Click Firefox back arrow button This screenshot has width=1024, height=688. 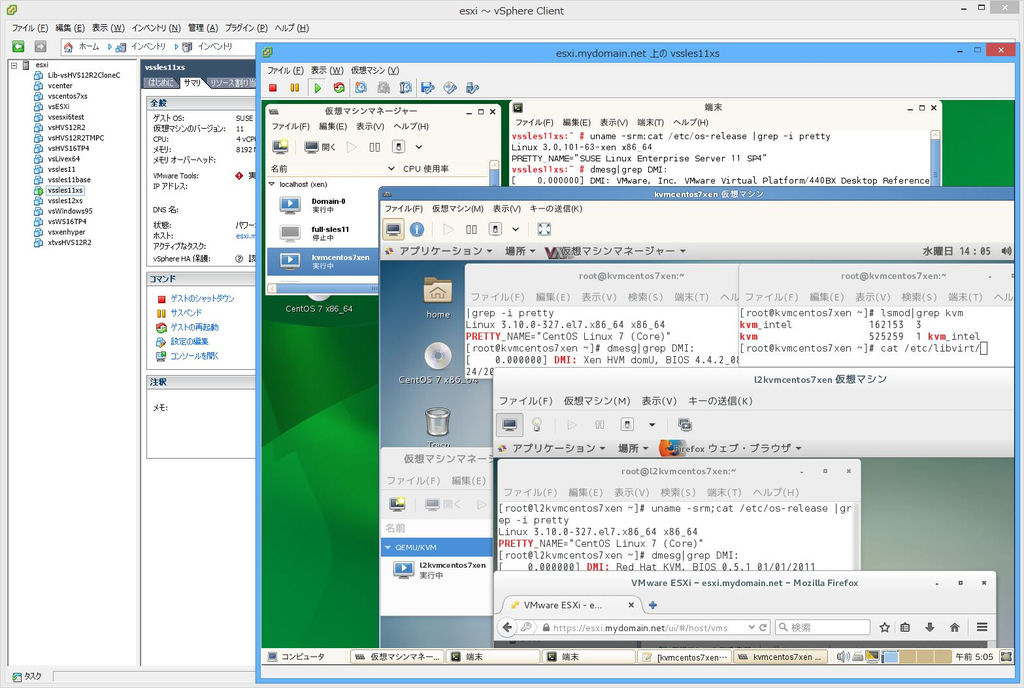(507, 627)
